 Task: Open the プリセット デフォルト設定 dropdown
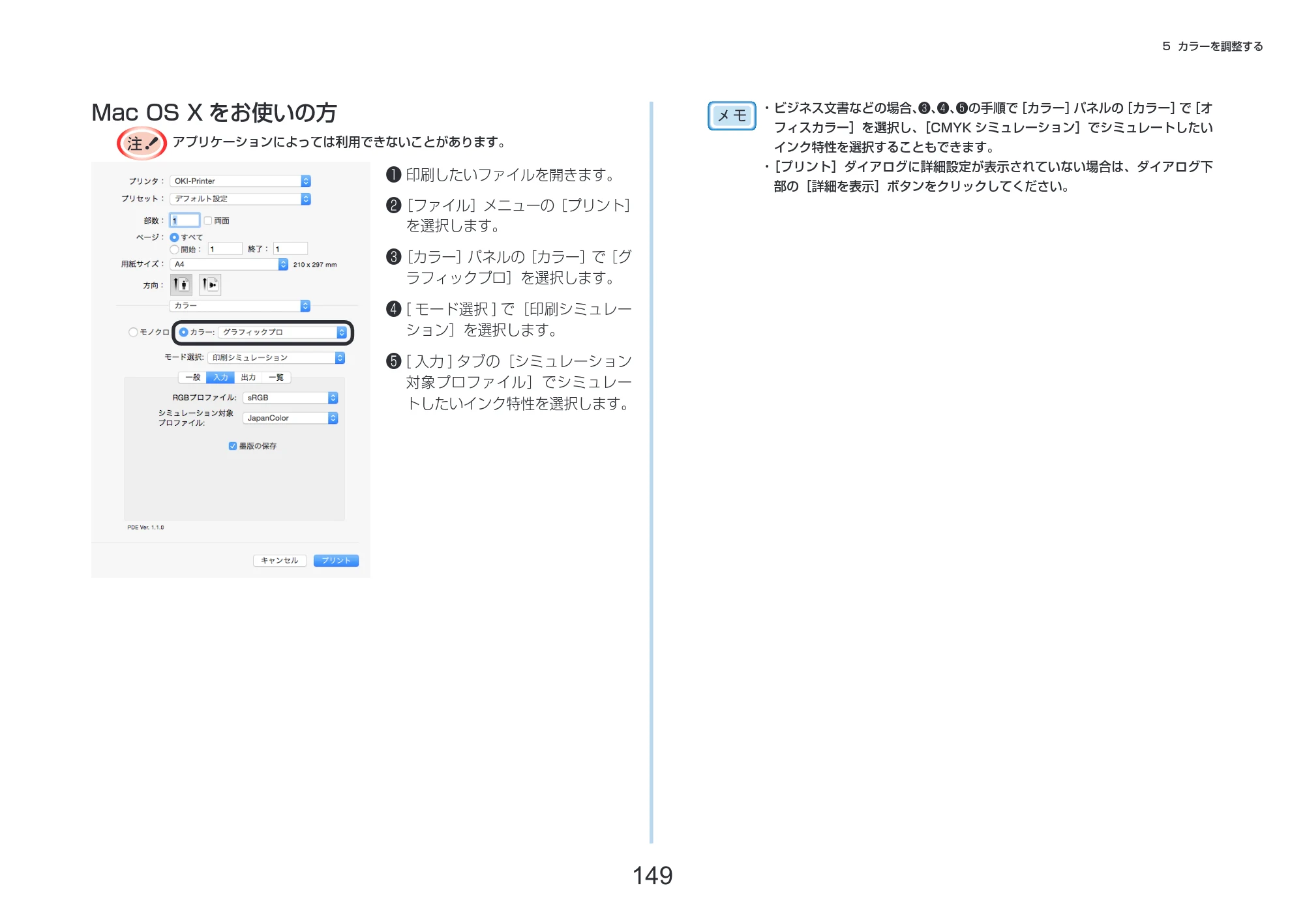240,199
